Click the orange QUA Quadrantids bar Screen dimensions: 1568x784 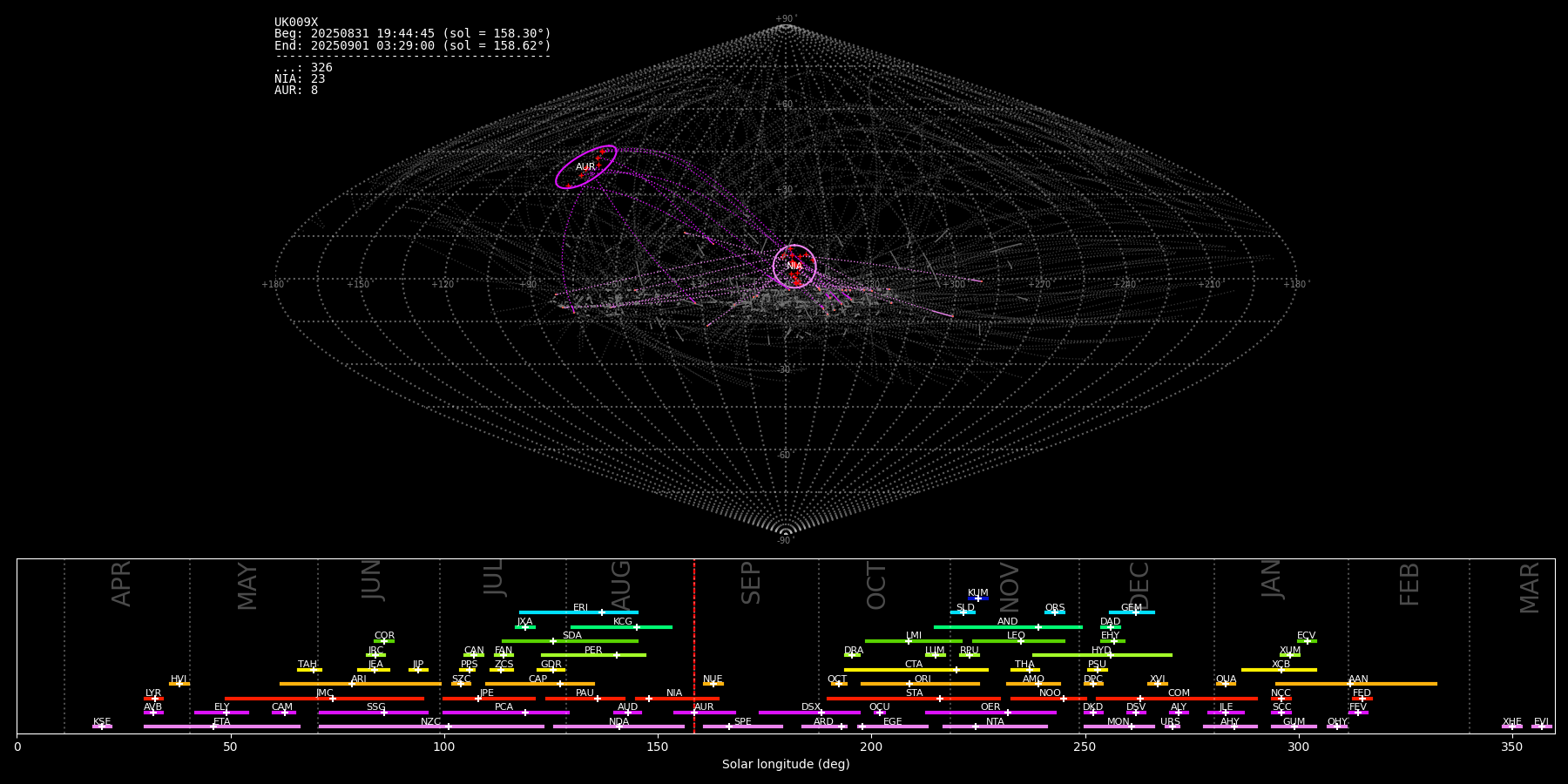click(x=1226, y=684)
